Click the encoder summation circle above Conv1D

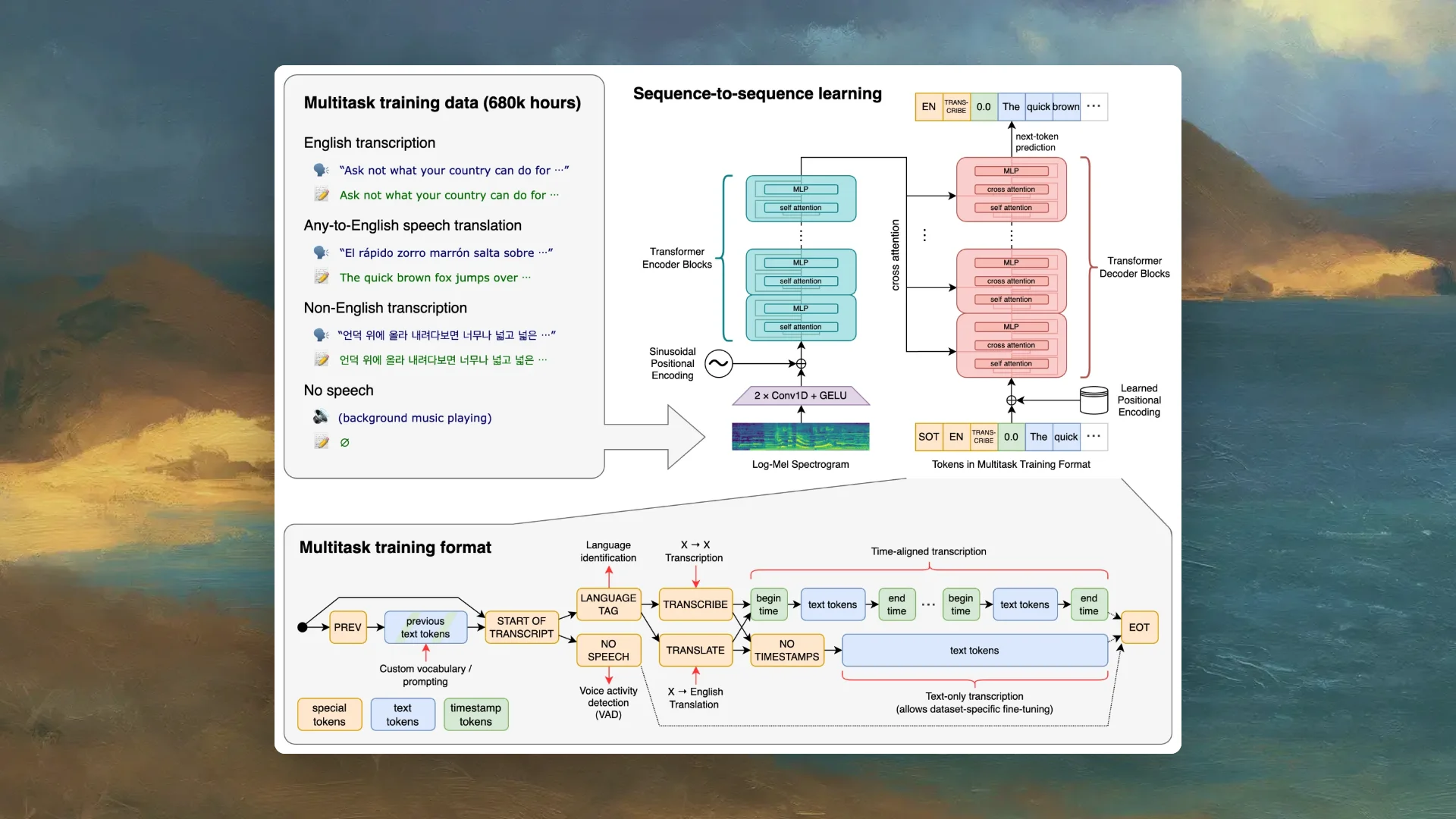[x=801, y=364]
